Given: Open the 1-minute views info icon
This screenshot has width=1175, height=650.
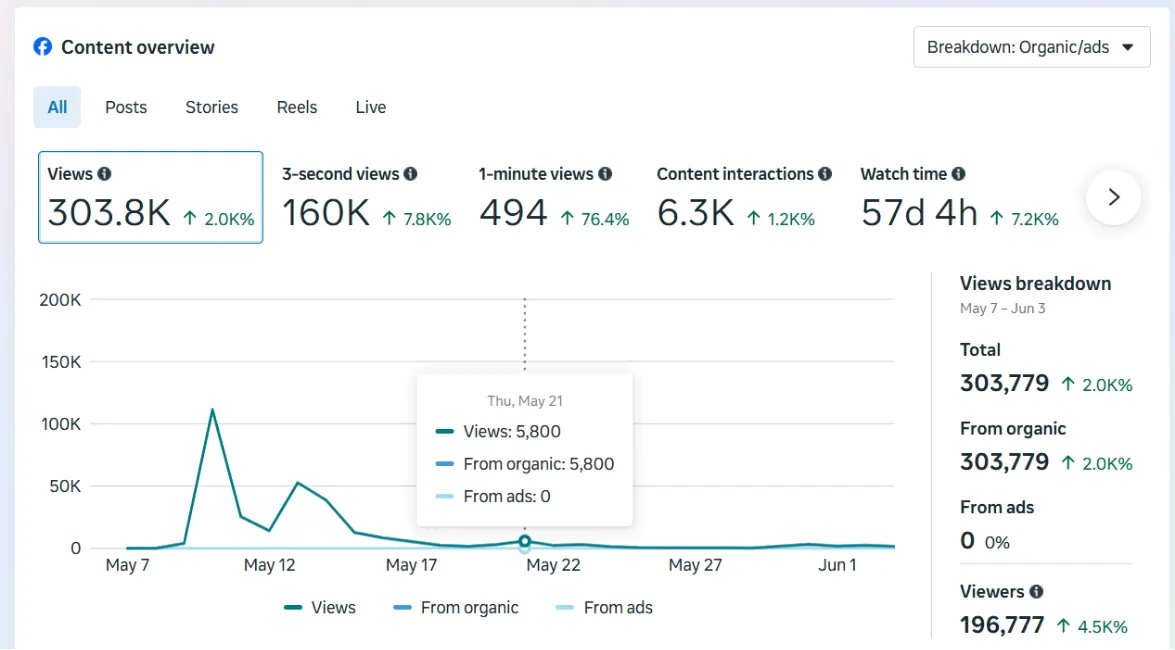Looking at the screenshot, I should click(x=605, y=174).
